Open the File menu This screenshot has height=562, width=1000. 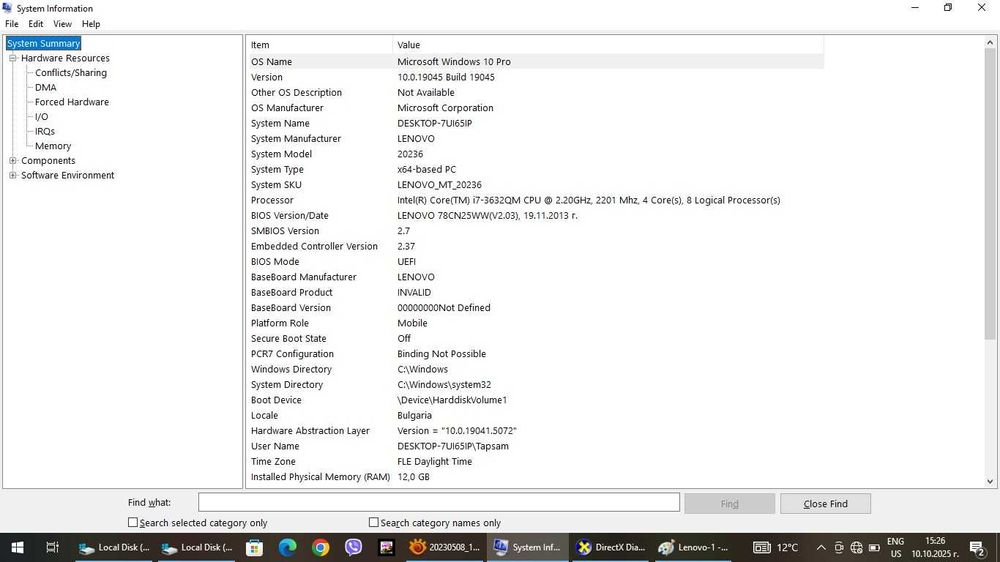[11, 24]
